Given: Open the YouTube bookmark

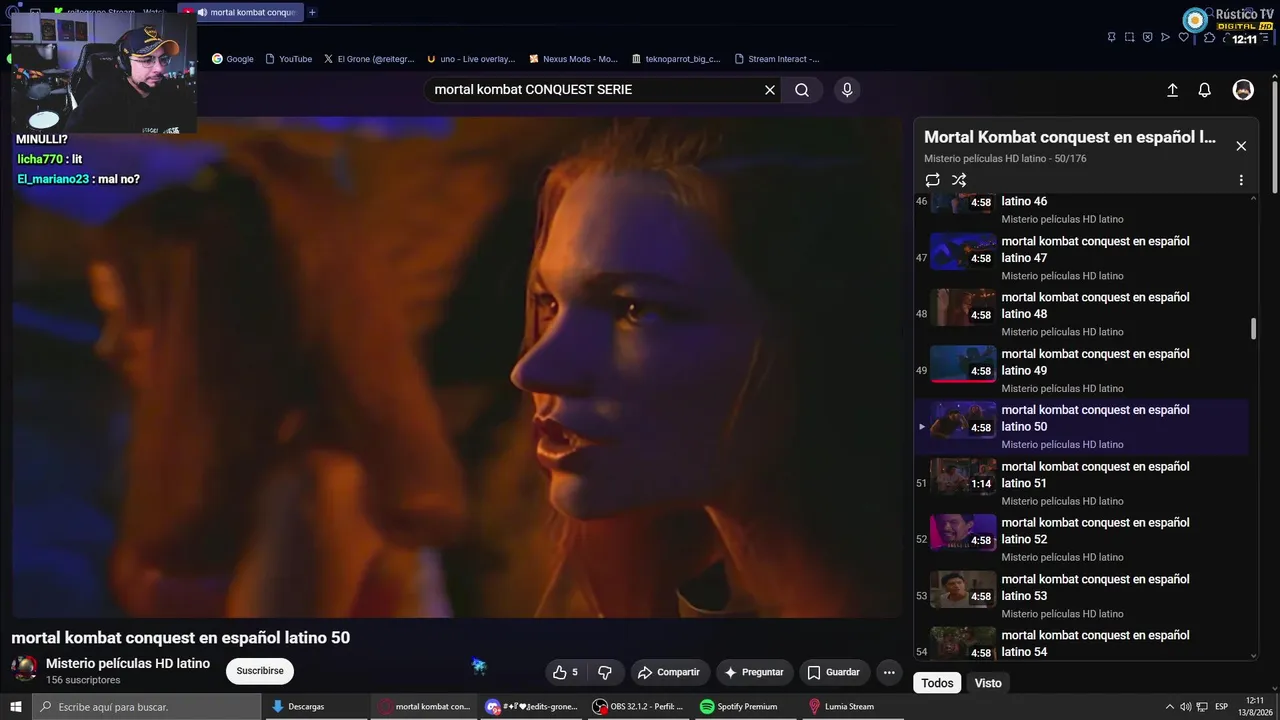Looking at the screenshot, I should click(288, 59).
